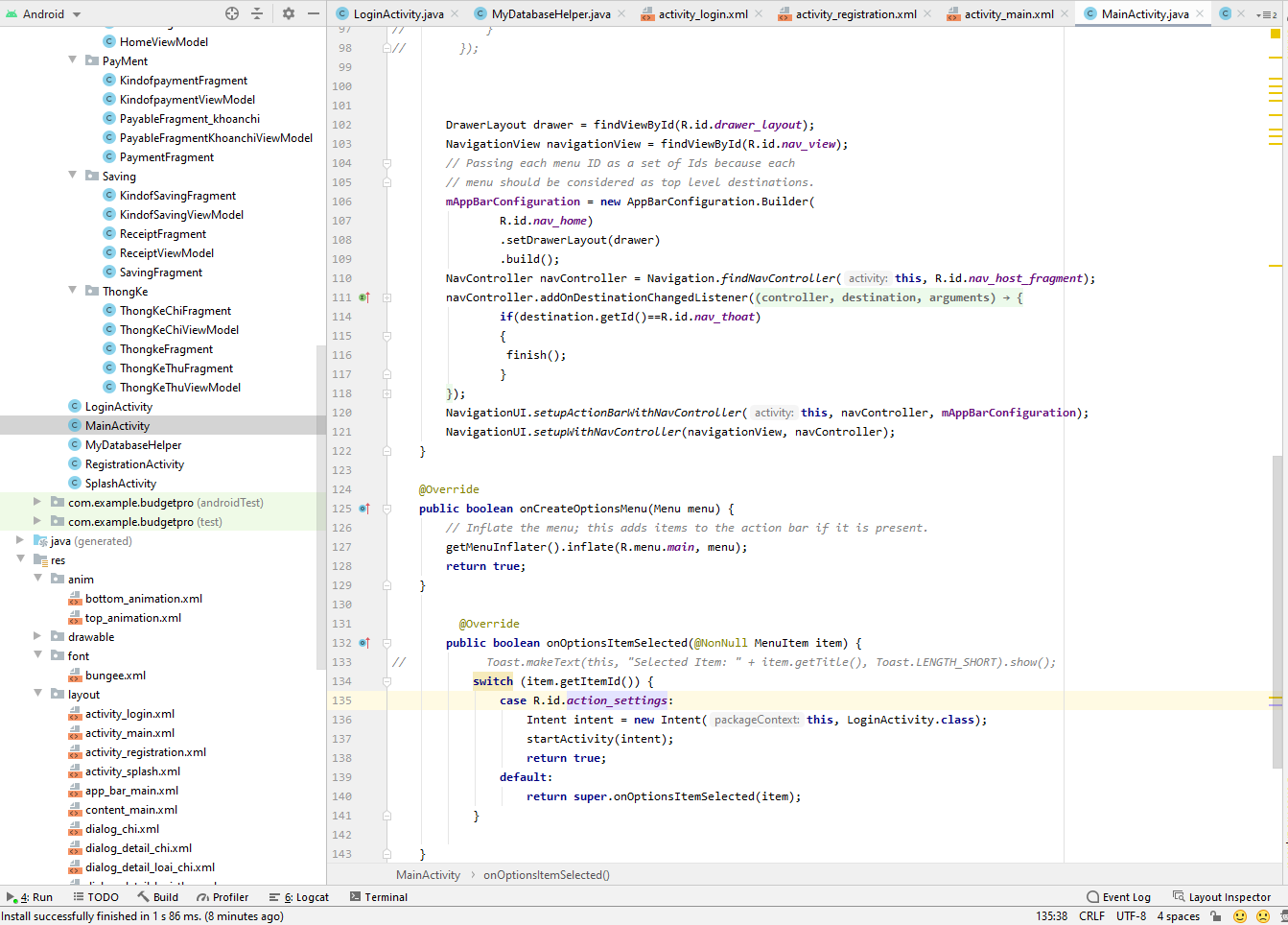Click the read-only lock icon in status bar

(1216, 916)
